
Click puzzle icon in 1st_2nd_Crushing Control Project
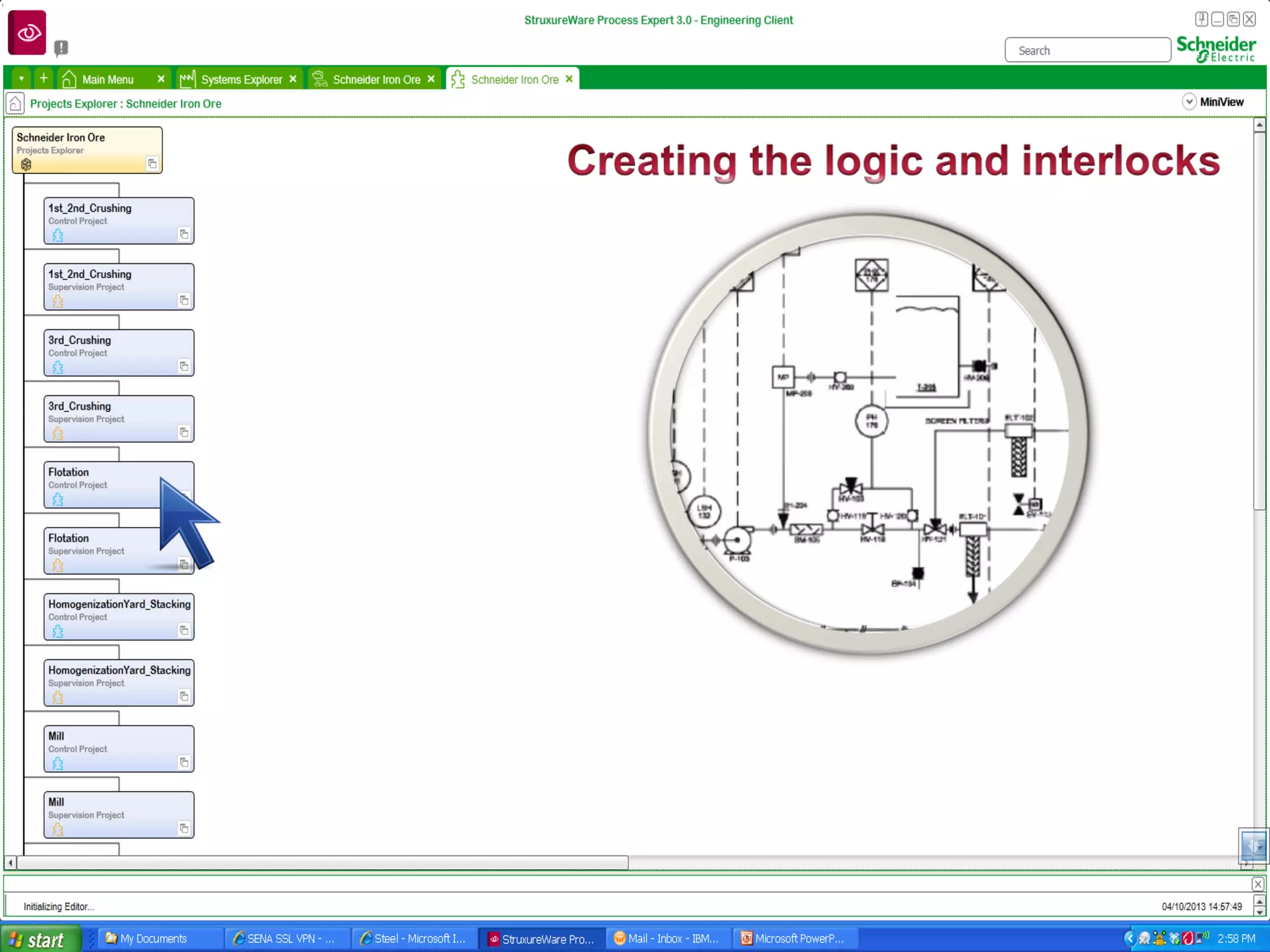(x=58, y=236)
